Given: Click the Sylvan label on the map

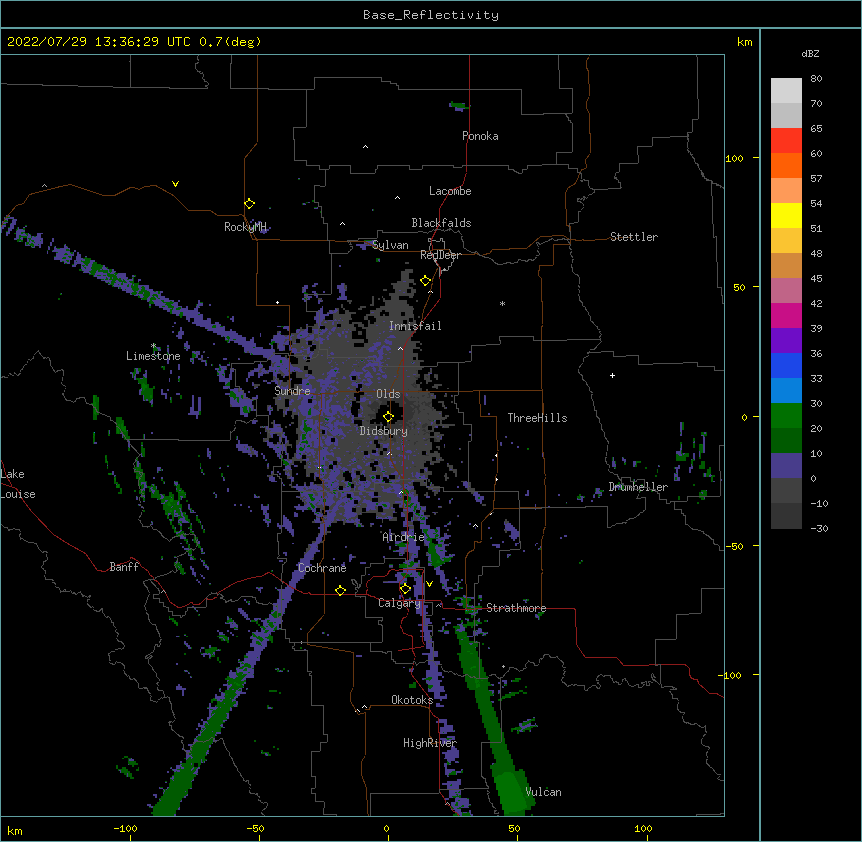Looking at the screenshot, I should tap(390, 245).
